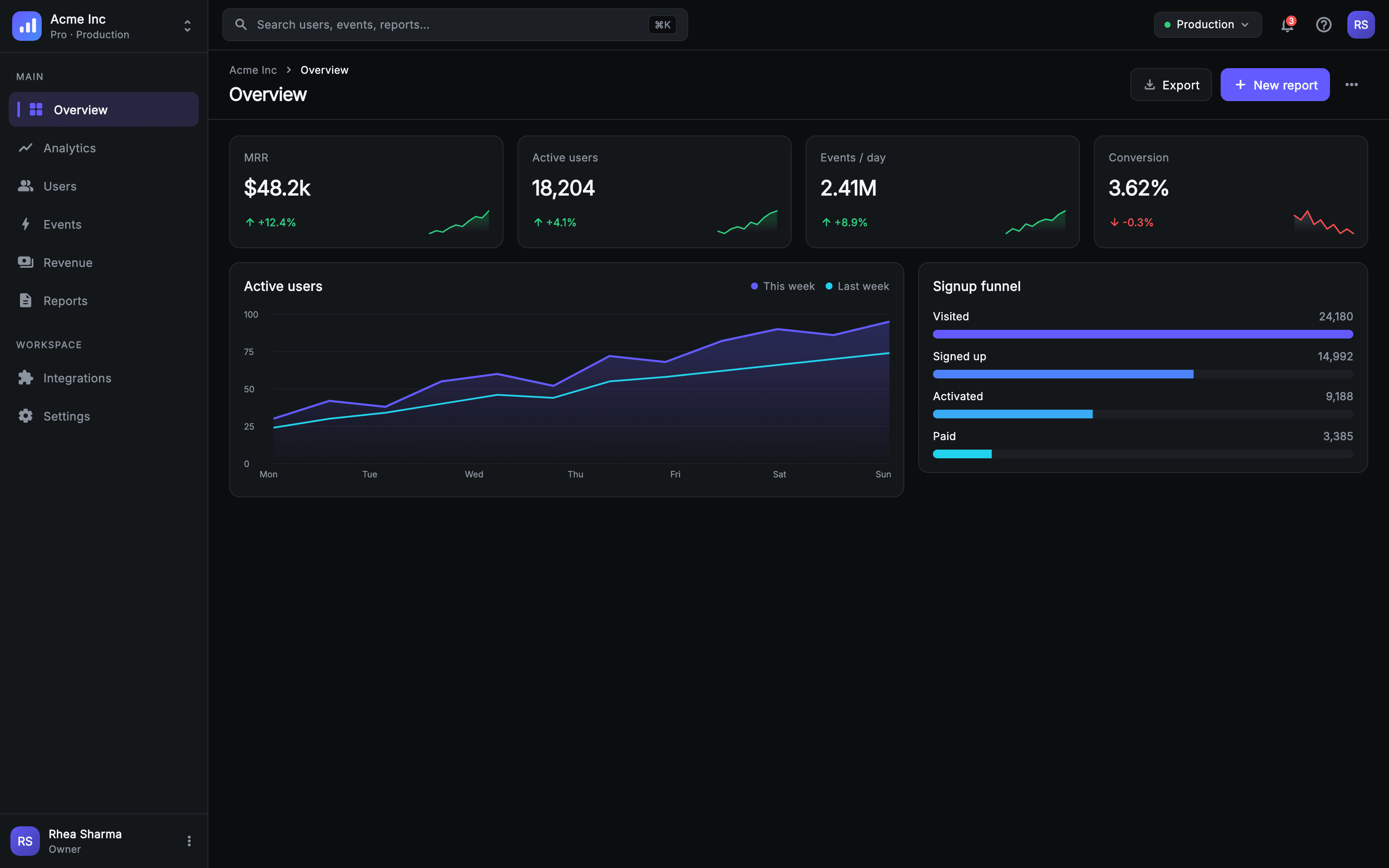This screenshot has width=1389, height=868.
Task: Open the Conversion 3.62% card
Action: (x=1231, y=192)
